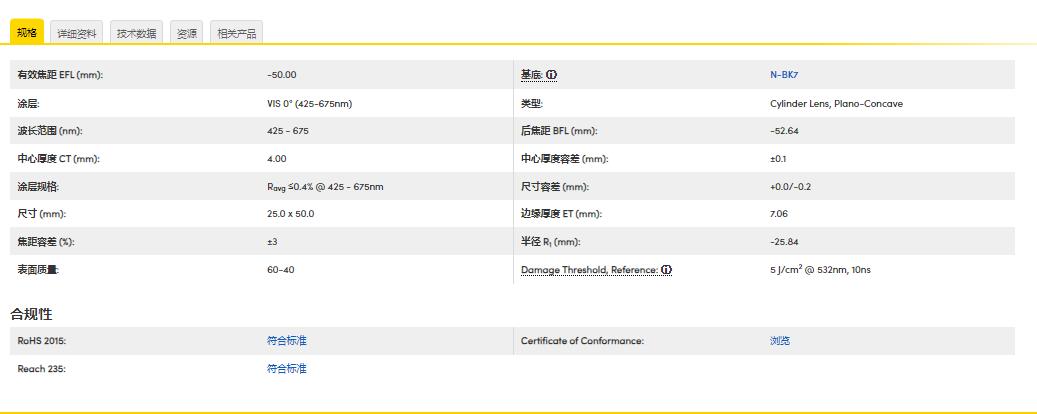Click the coating value VIS 0° (425-675nm)

(309, 104)
